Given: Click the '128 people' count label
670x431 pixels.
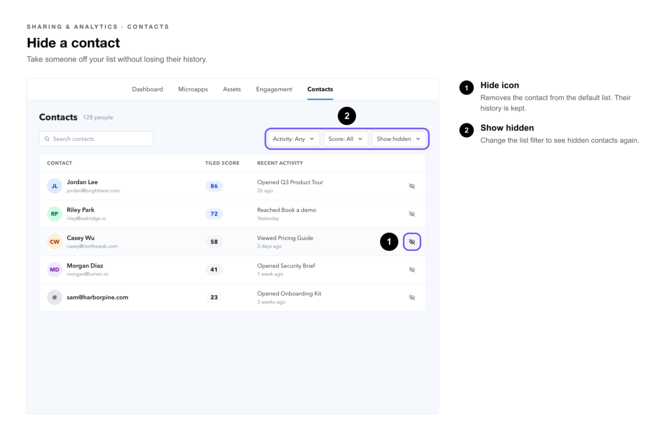Looking at the screenshot, I should (98, 117).
